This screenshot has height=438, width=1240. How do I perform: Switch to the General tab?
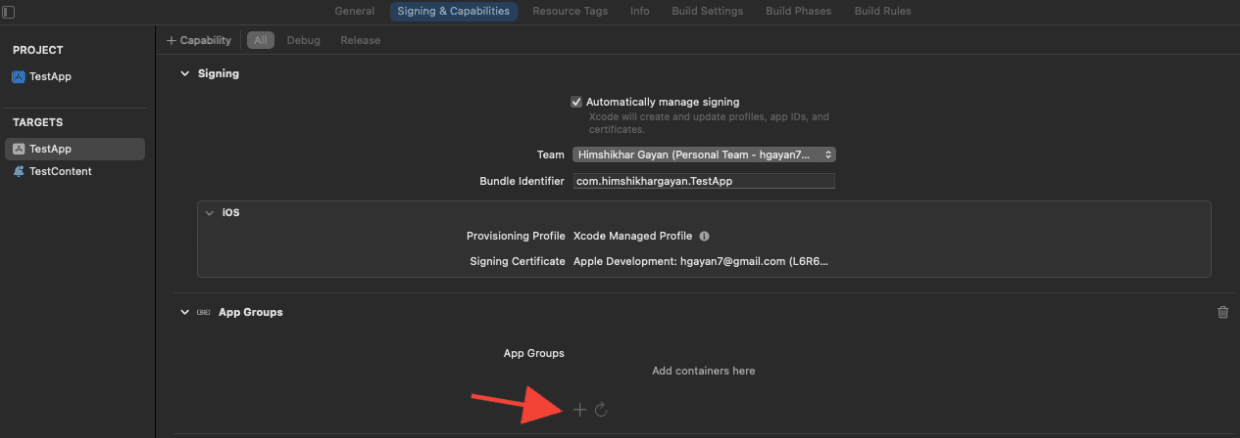[354, 11]
